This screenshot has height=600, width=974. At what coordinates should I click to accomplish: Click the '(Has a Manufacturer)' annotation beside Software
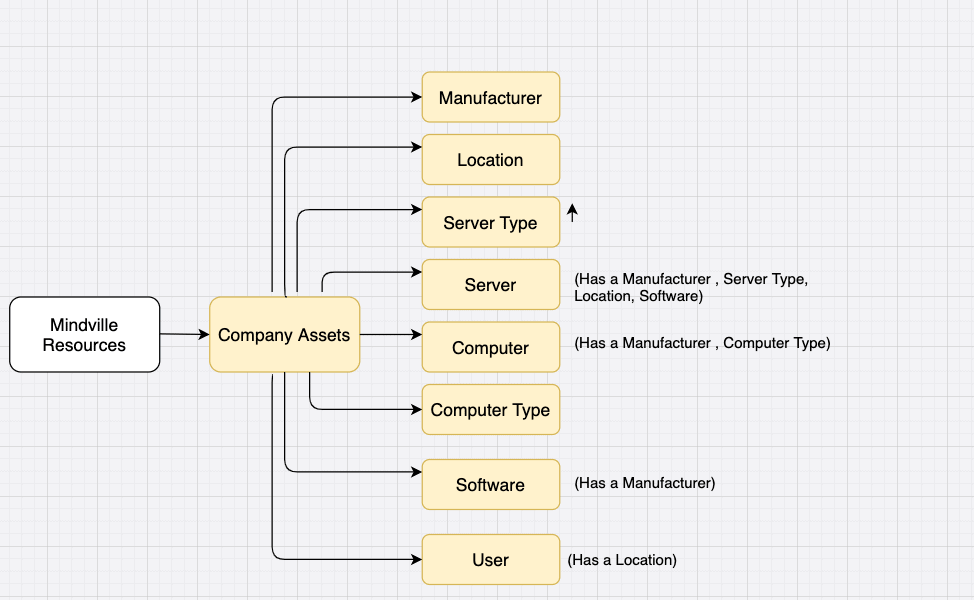point(647,483)
